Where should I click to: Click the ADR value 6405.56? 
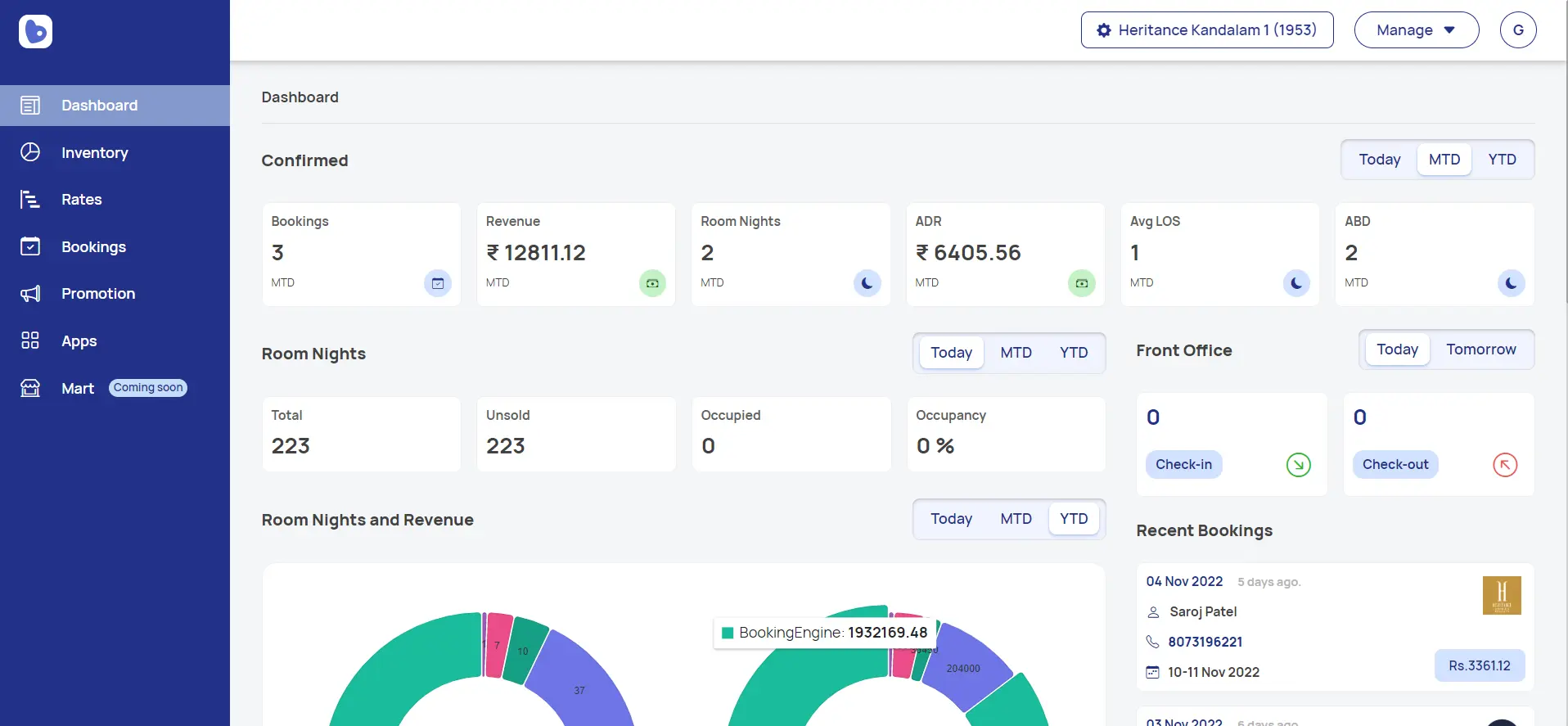(x=968, y=253)
